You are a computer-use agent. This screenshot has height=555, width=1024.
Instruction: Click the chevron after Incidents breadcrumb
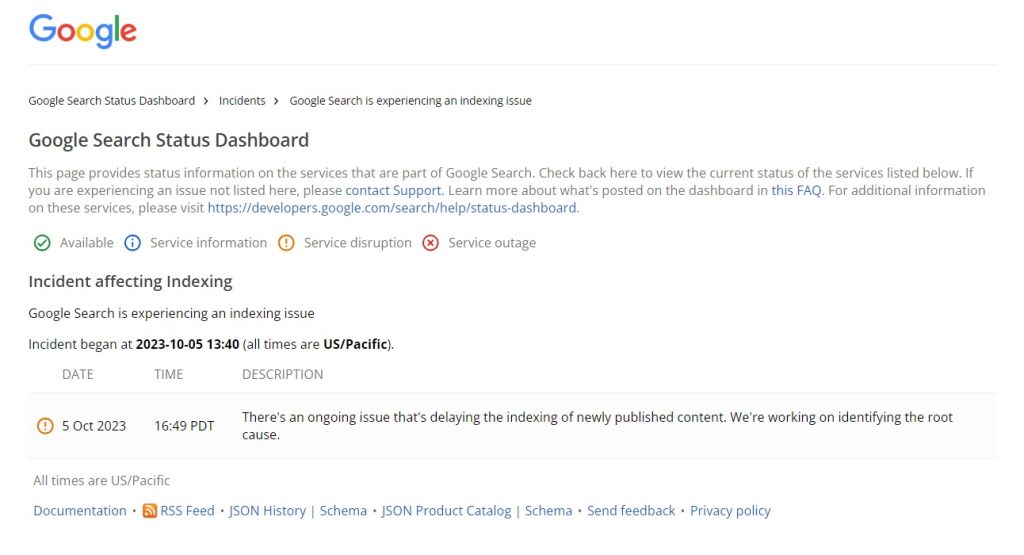(276, 101)
